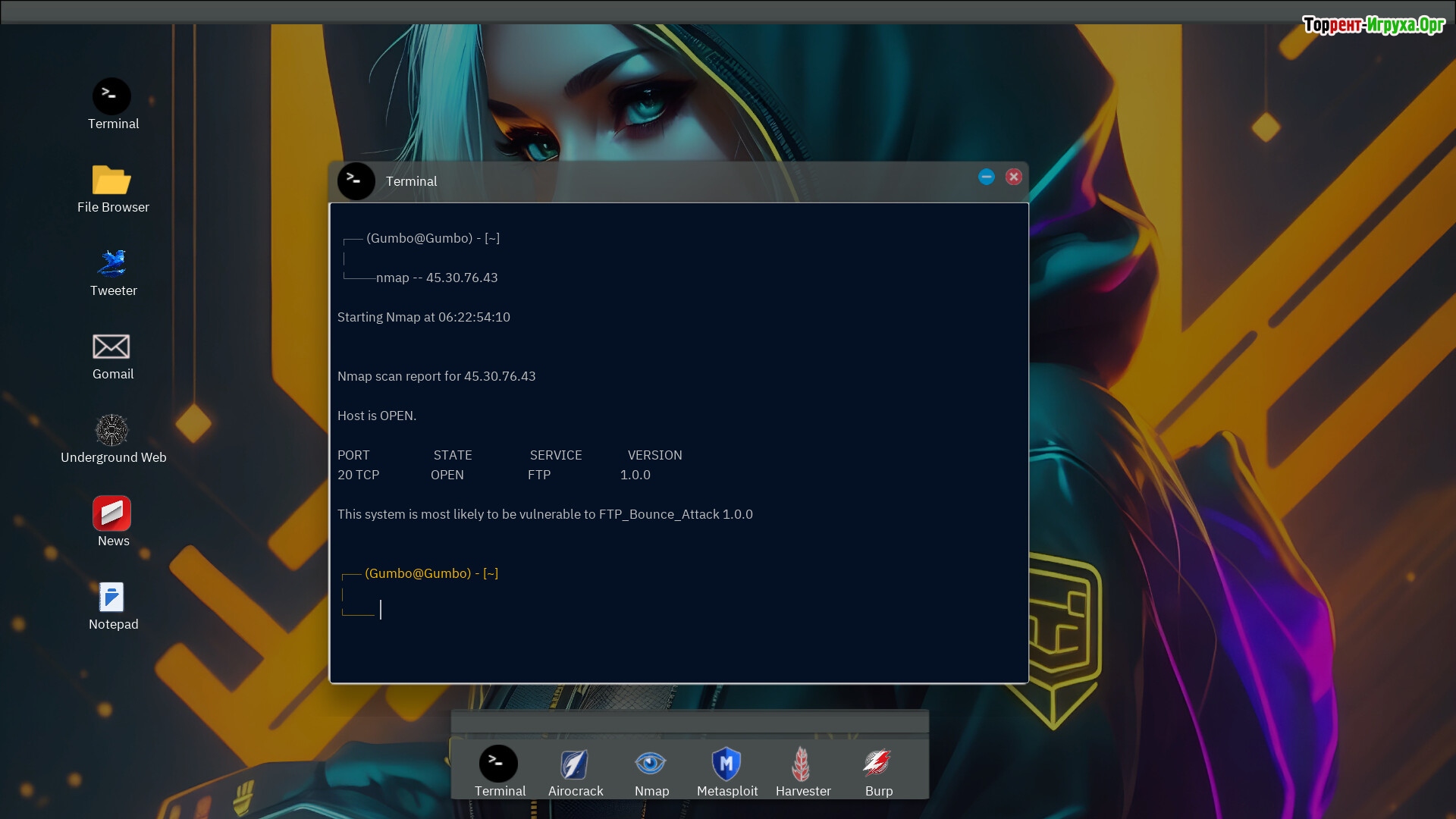Open Nmap eye icon in dock
Image resolution: width=1456 pixels, height=819 pixels.
coord(651,764)
